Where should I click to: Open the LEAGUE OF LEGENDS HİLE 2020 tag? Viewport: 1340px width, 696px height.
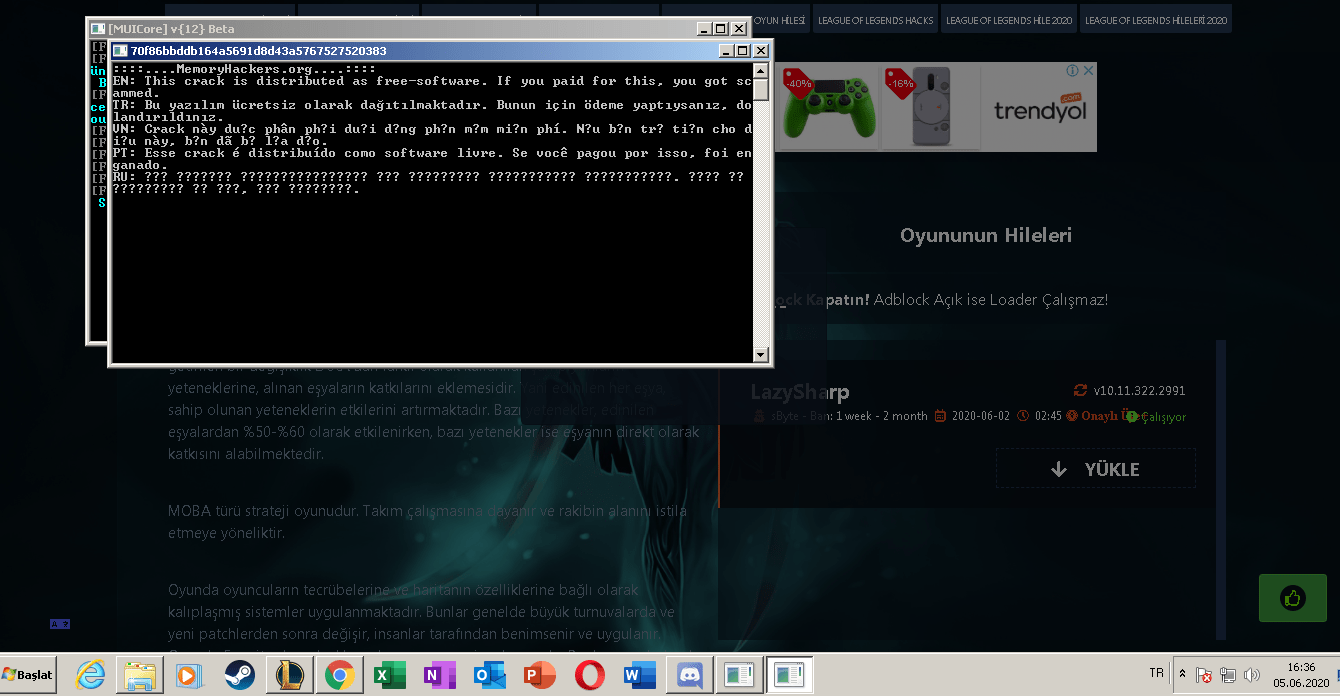pyautogui.click(x=1008, y=19)
